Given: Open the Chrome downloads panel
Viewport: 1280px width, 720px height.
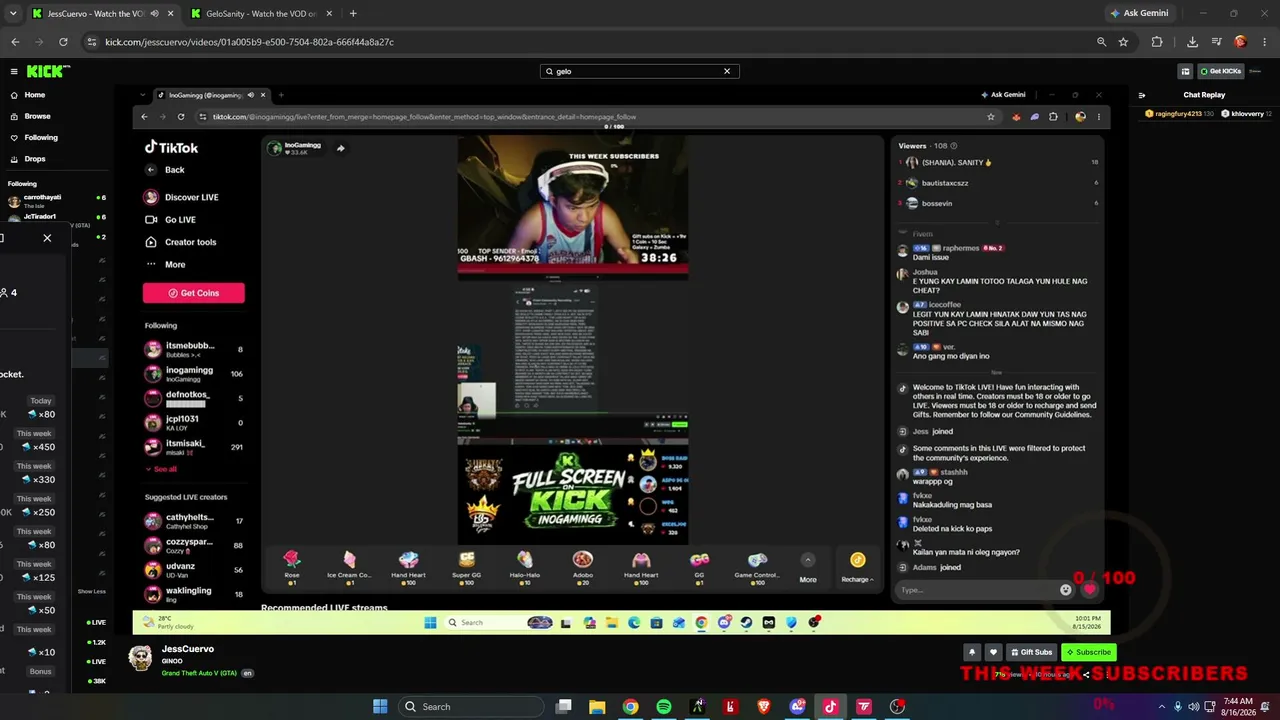Looking at the screenshot, I should 1192,42.
